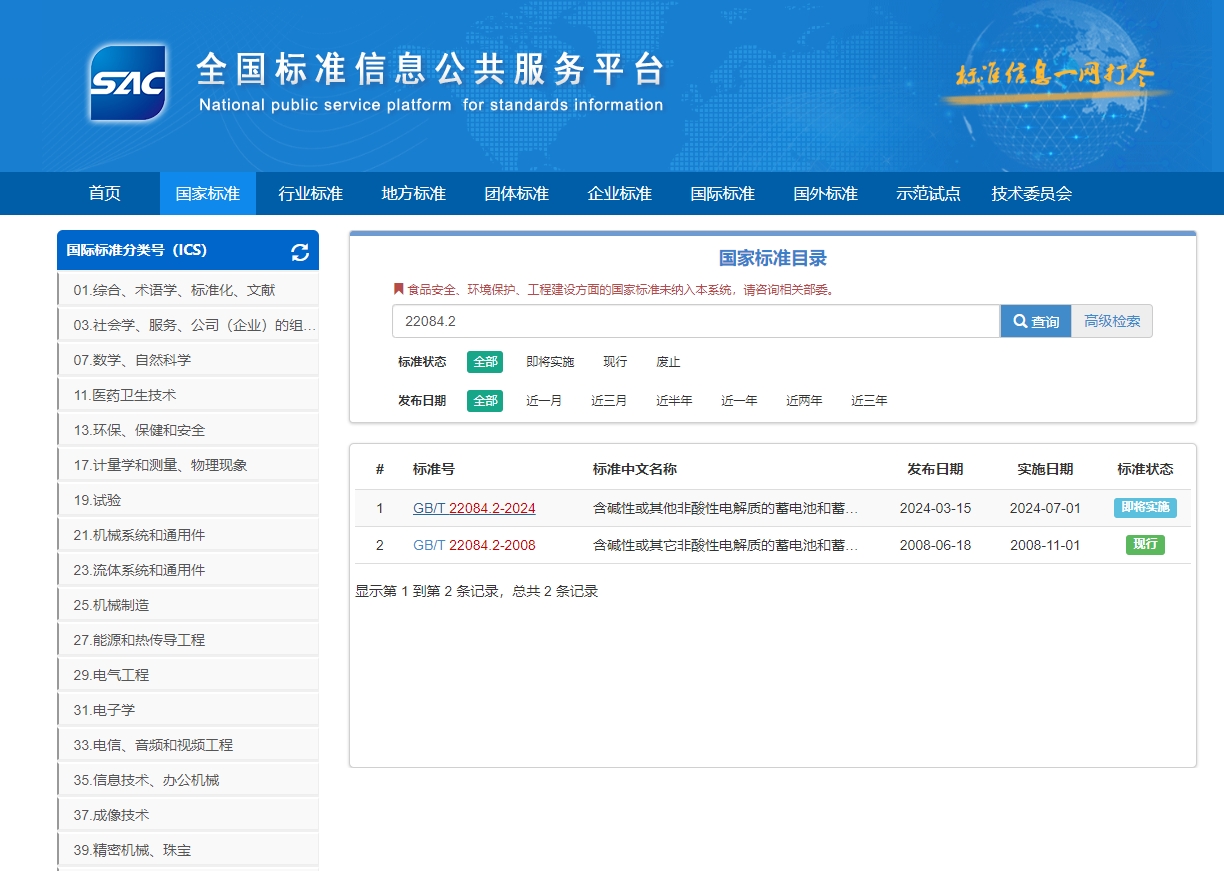Image resolution: width=1224 pixels, height=871 pixels.
Task: Click the 即将实施 status badge for GB/T 22084.2-2024
Action: pyautogui.click(x=1144, y=508)
